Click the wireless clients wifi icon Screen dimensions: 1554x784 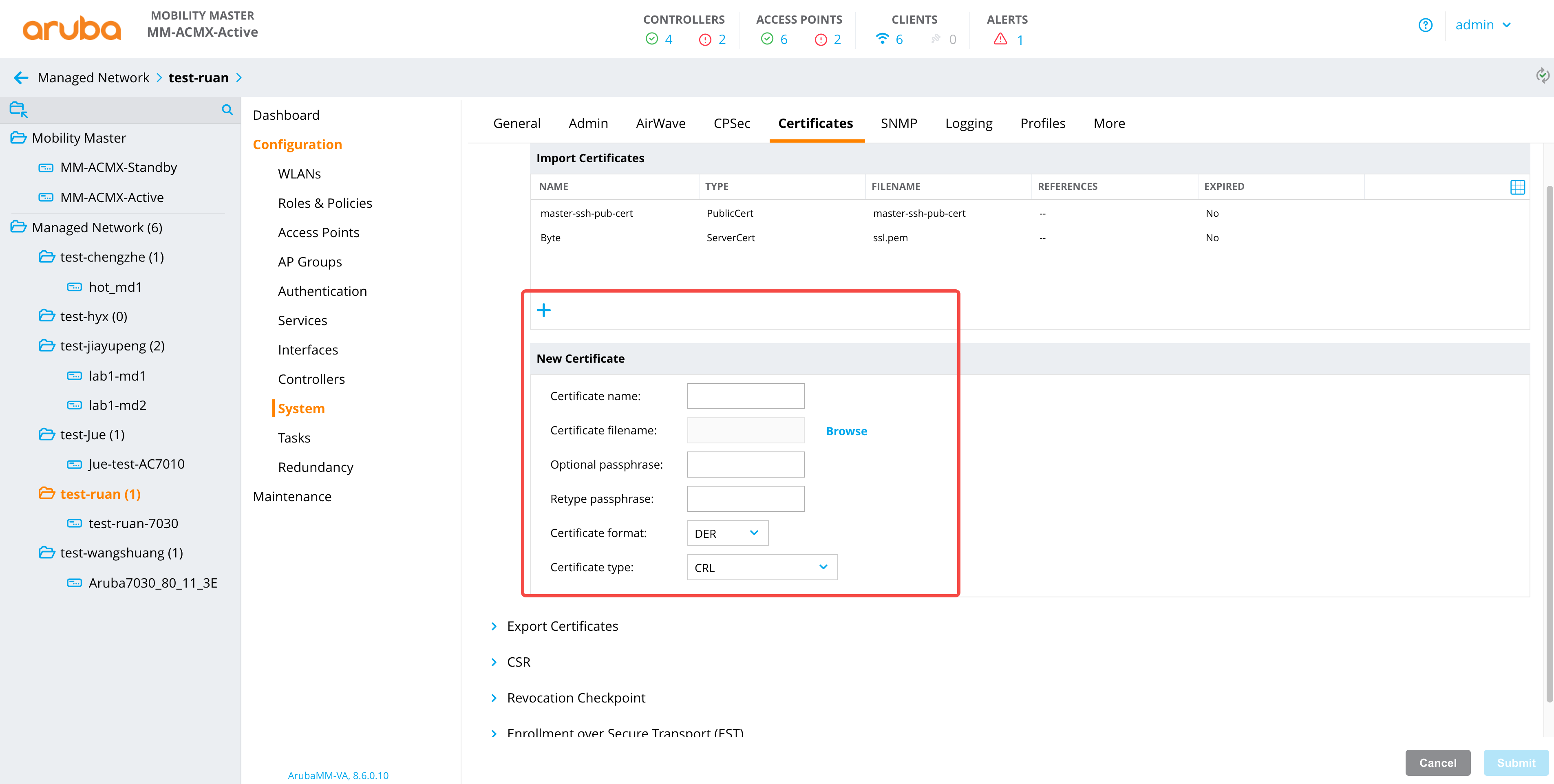[882, 39]
